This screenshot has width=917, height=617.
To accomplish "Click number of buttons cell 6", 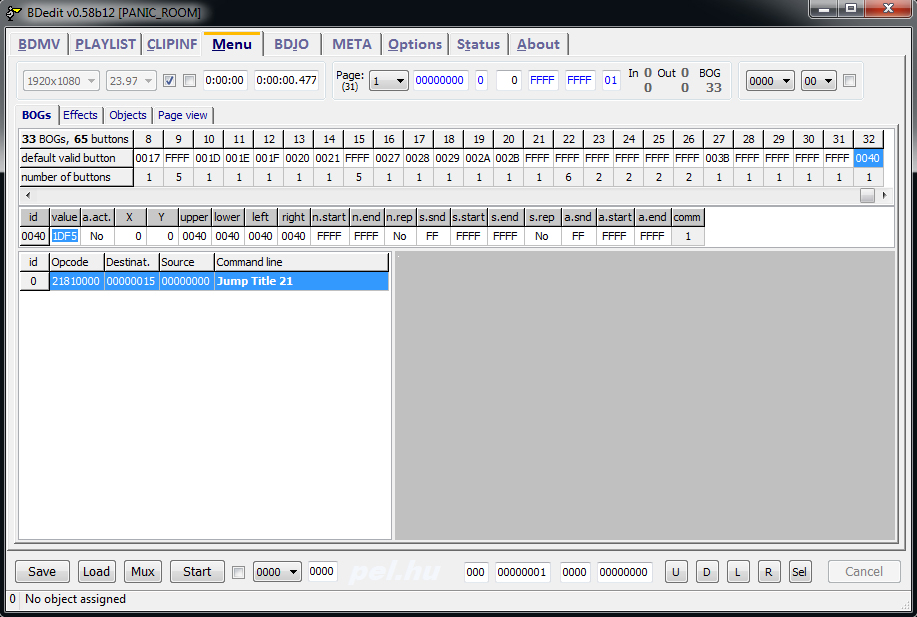I will click(568, 177).
